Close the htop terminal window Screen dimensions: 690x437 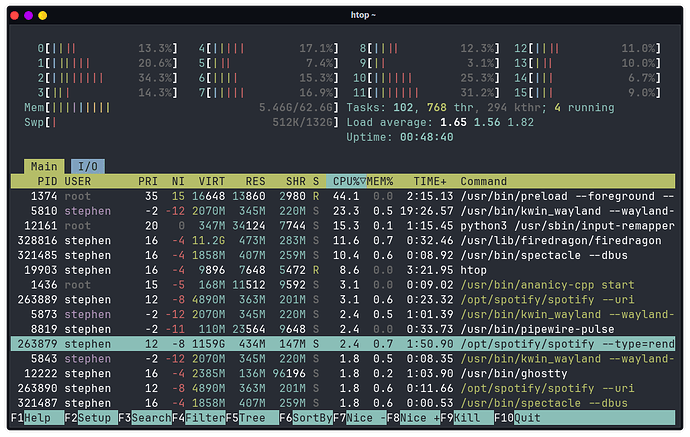pos(15,16)
